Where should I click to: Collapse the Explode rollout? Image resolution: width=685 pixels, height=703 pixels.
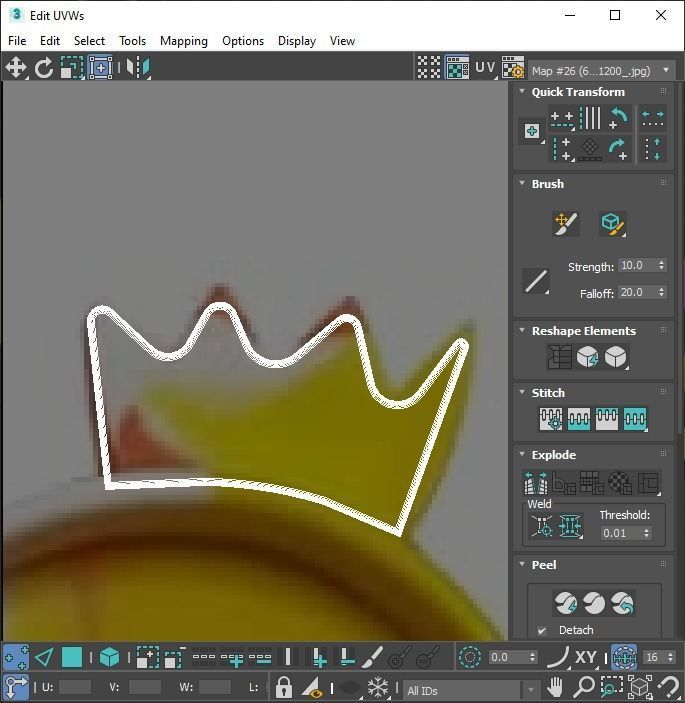(522, 454)
